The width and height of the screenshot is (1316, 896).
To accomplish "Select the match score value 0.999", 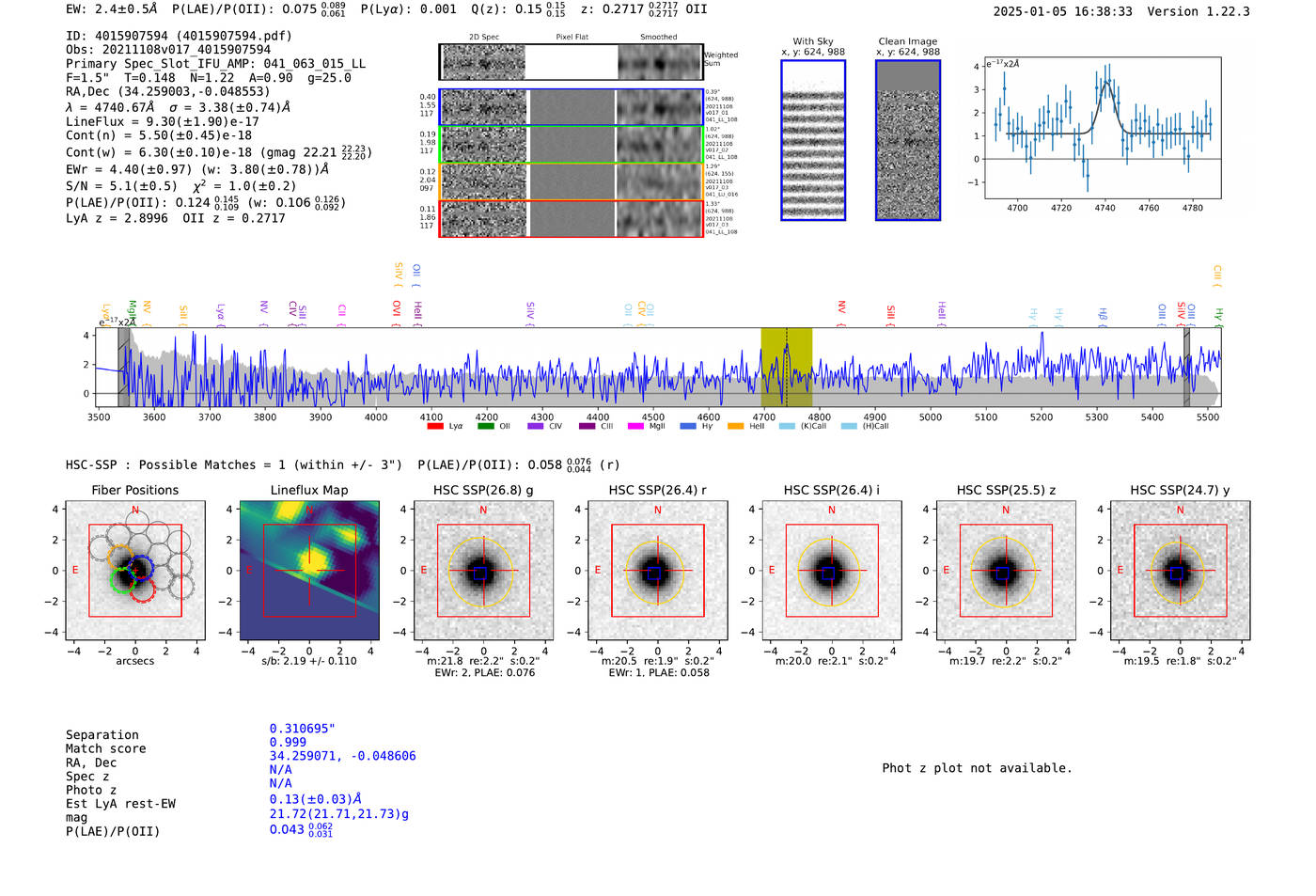I will 288,742.
